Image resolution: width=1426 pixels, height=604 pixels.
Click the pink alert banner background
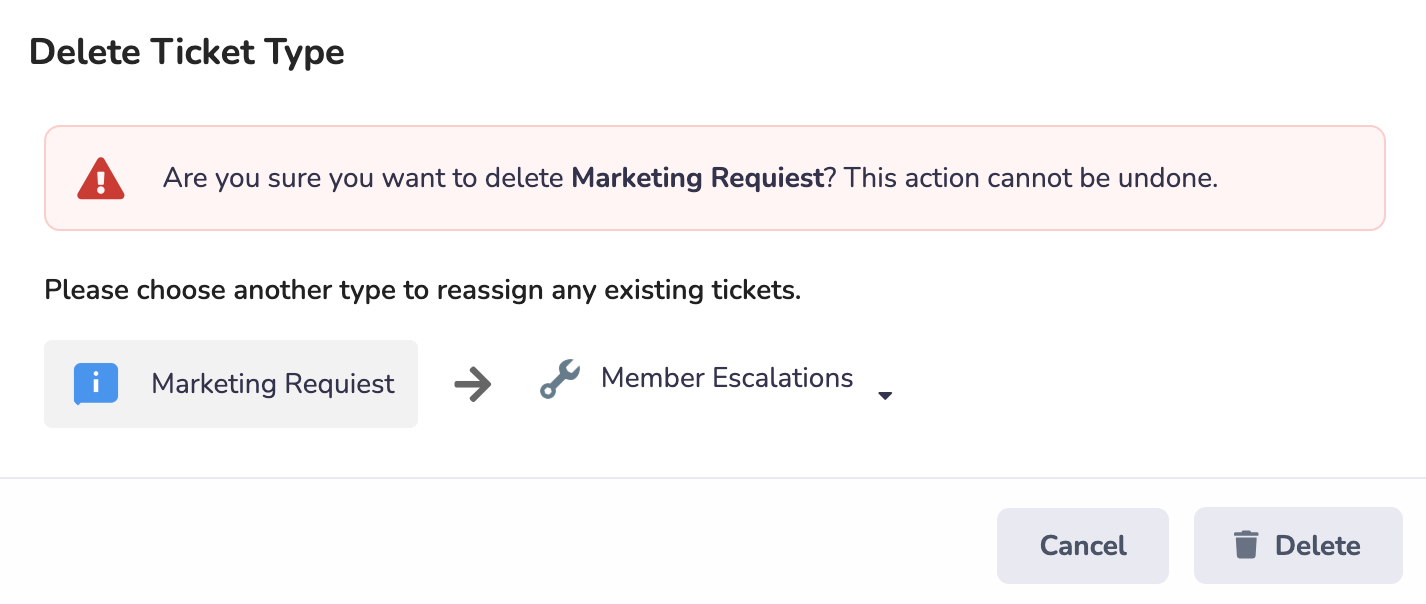(1300, 210)
